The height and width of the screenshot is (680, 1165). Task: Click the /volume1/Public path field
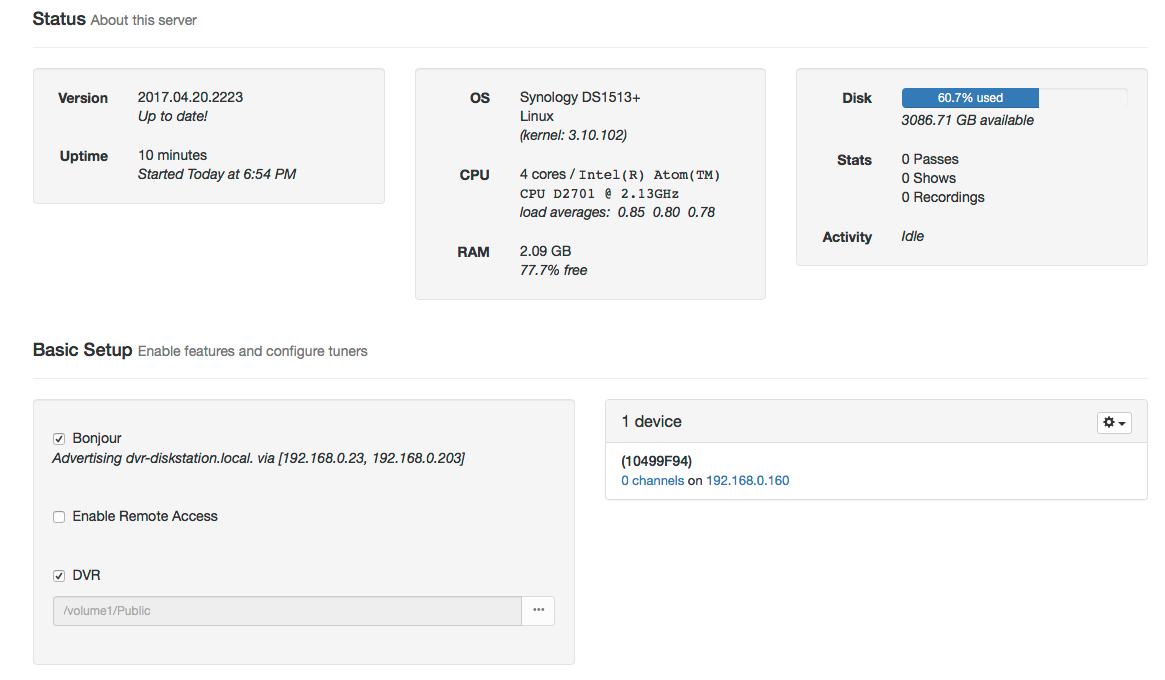click(x=287, y=611)
